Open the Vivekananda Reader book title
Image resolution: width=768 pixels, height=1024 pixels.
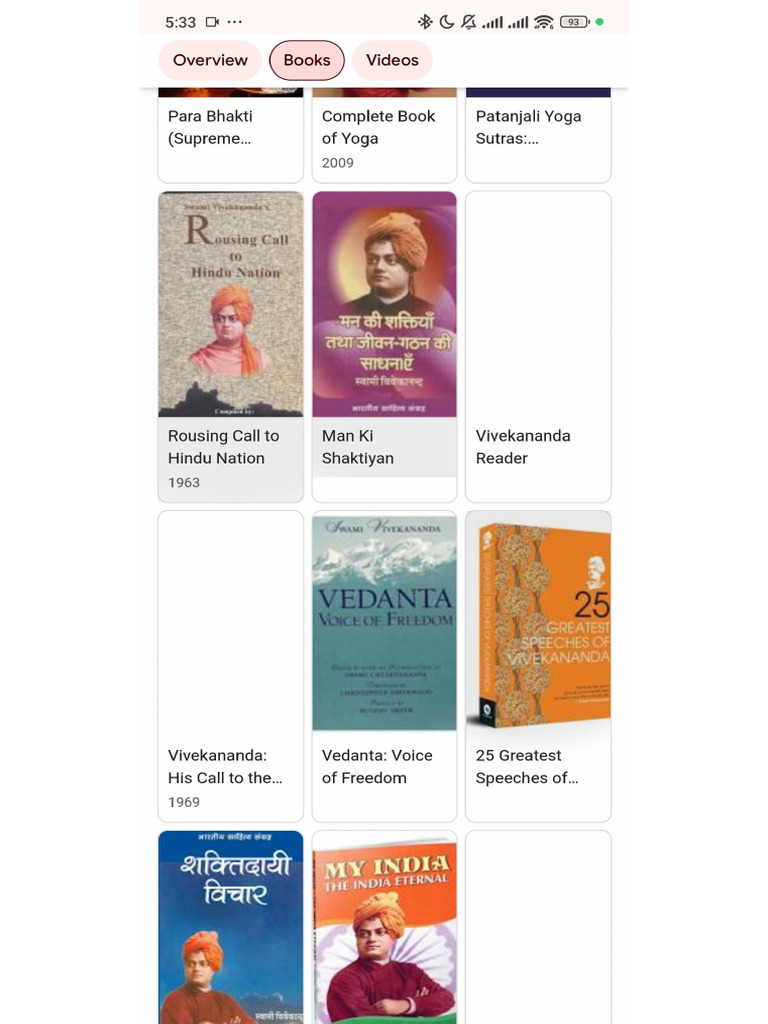tap(523, 447)
